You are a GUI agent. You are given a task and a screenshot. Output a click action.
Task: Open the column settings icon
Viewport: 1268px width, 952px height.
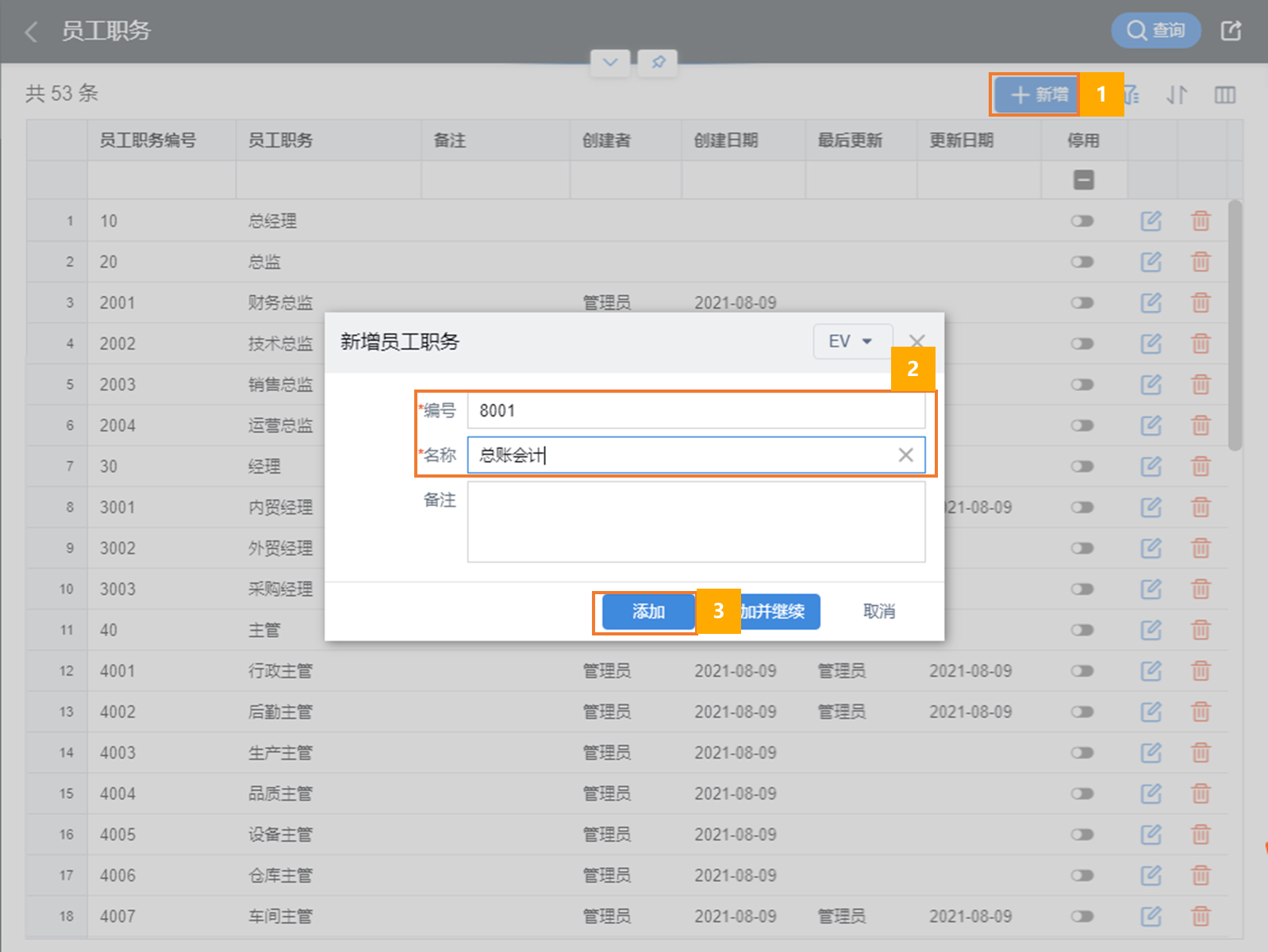(1225, 95)
